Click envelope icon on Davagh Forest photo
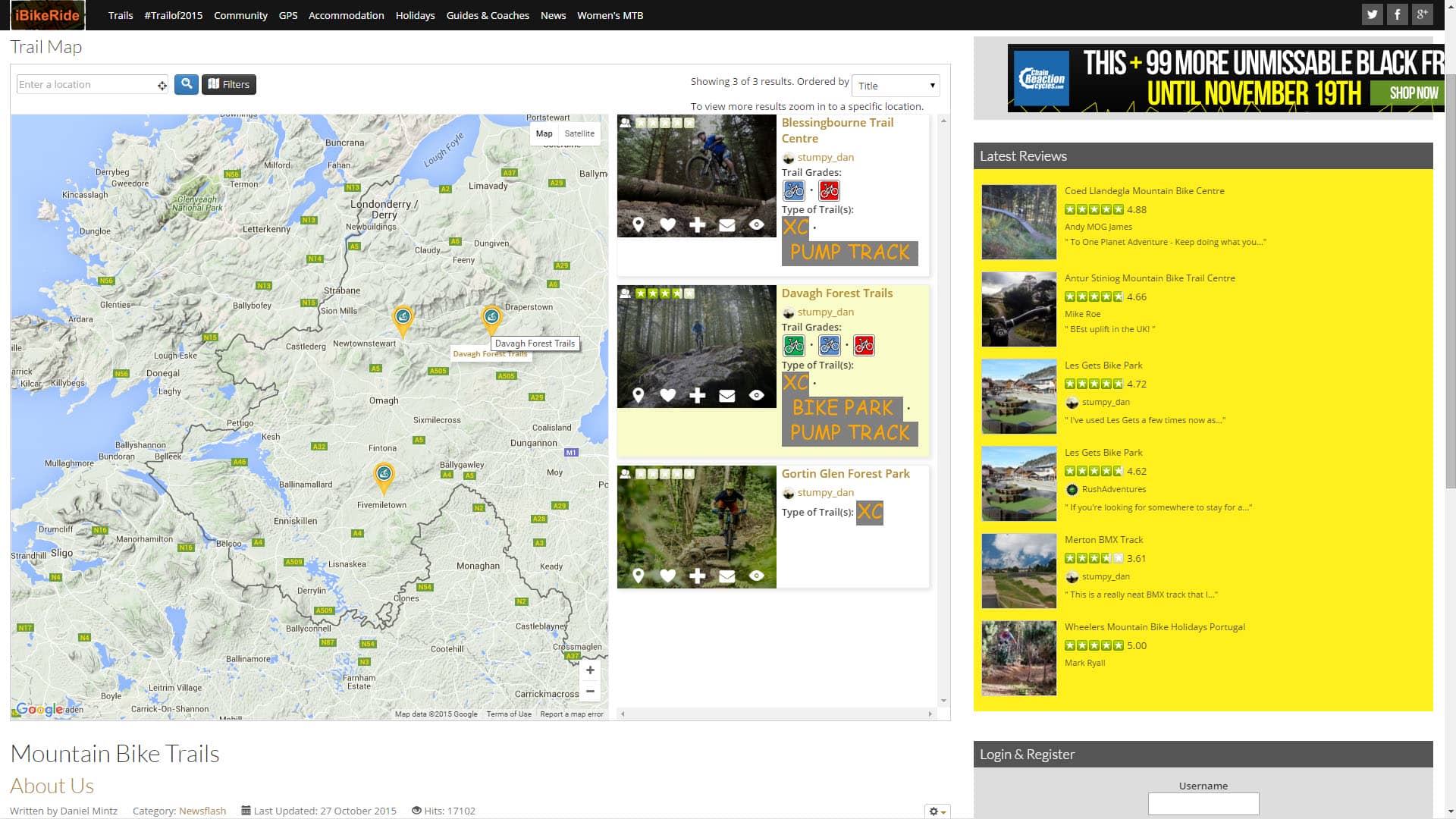Screen dimensions: 1456x819 pos(726,396)
